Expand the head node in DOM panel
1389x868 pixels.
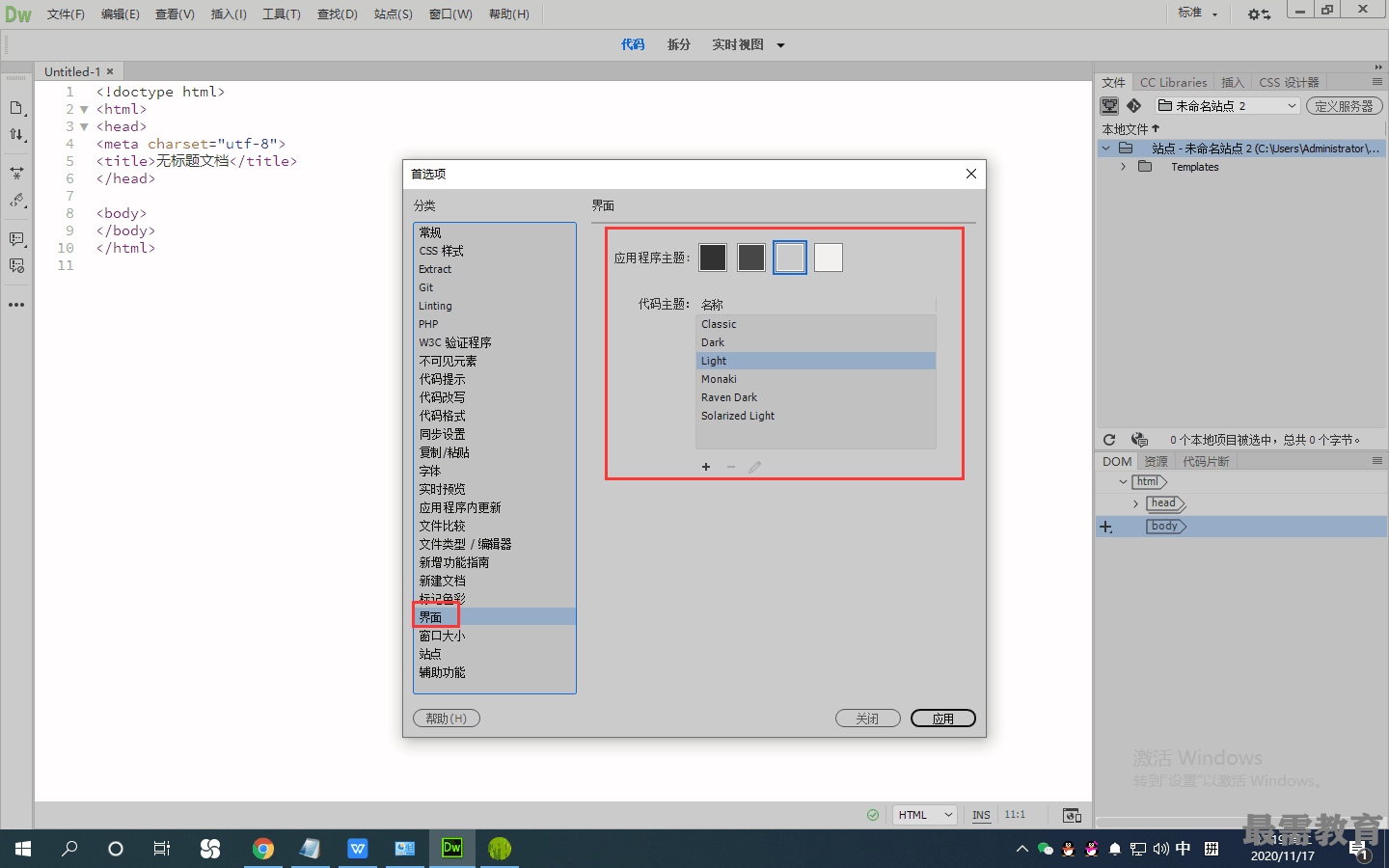(x=1135, y=503)
